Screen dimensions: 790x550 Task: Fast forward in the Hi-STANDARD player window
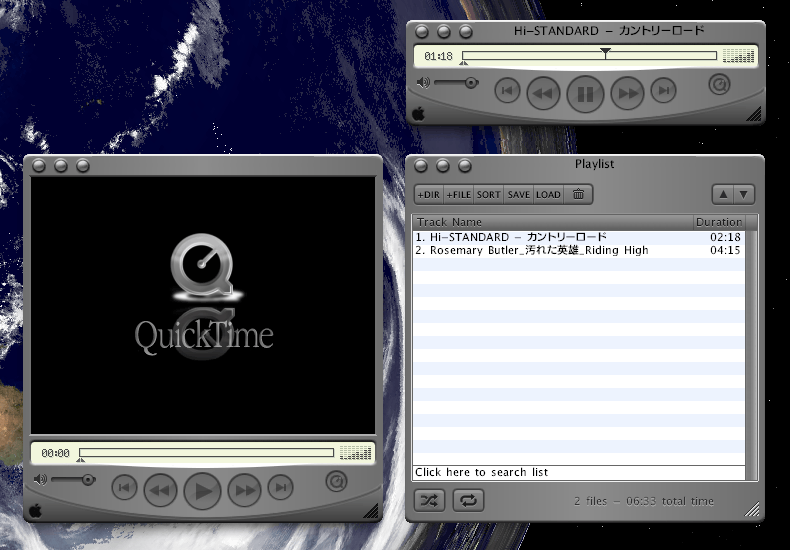coord(627,94)
